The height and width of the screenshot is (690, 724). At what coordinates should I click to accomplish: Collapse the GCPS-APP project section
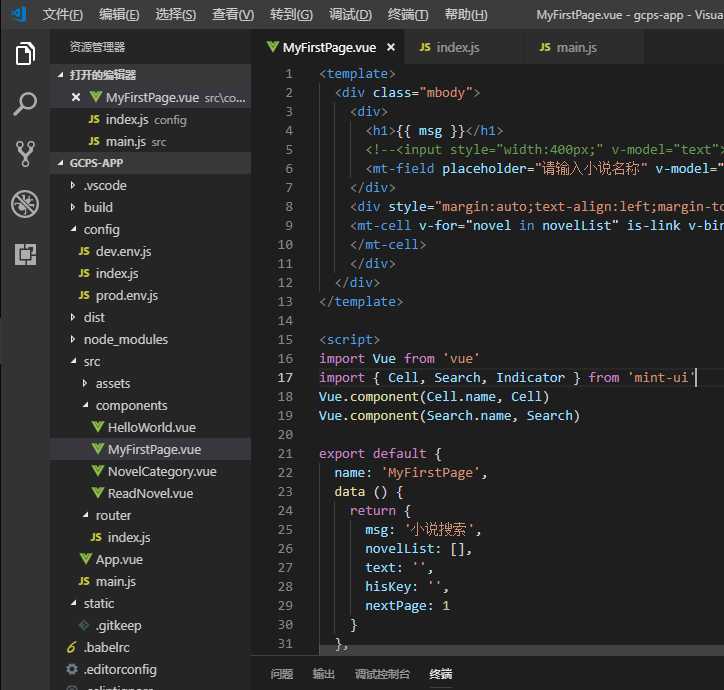(x=60, y=163)
